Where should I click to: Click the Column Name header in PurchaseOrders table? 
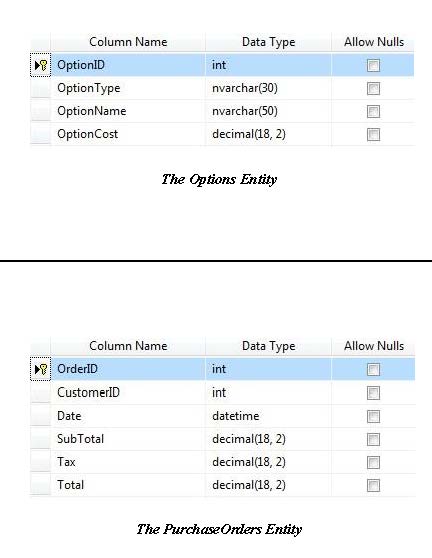[x=128, y=346]
